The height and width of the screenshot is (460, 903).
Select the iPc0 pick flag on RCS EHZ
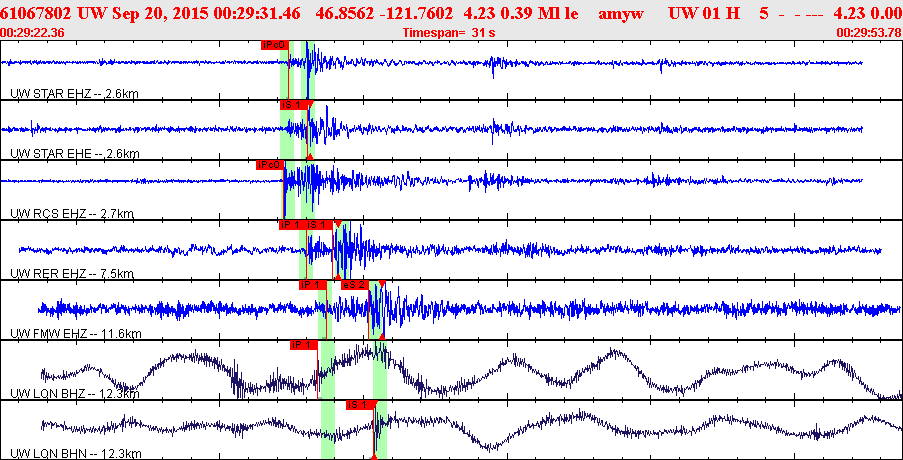[x=270, y=165]
